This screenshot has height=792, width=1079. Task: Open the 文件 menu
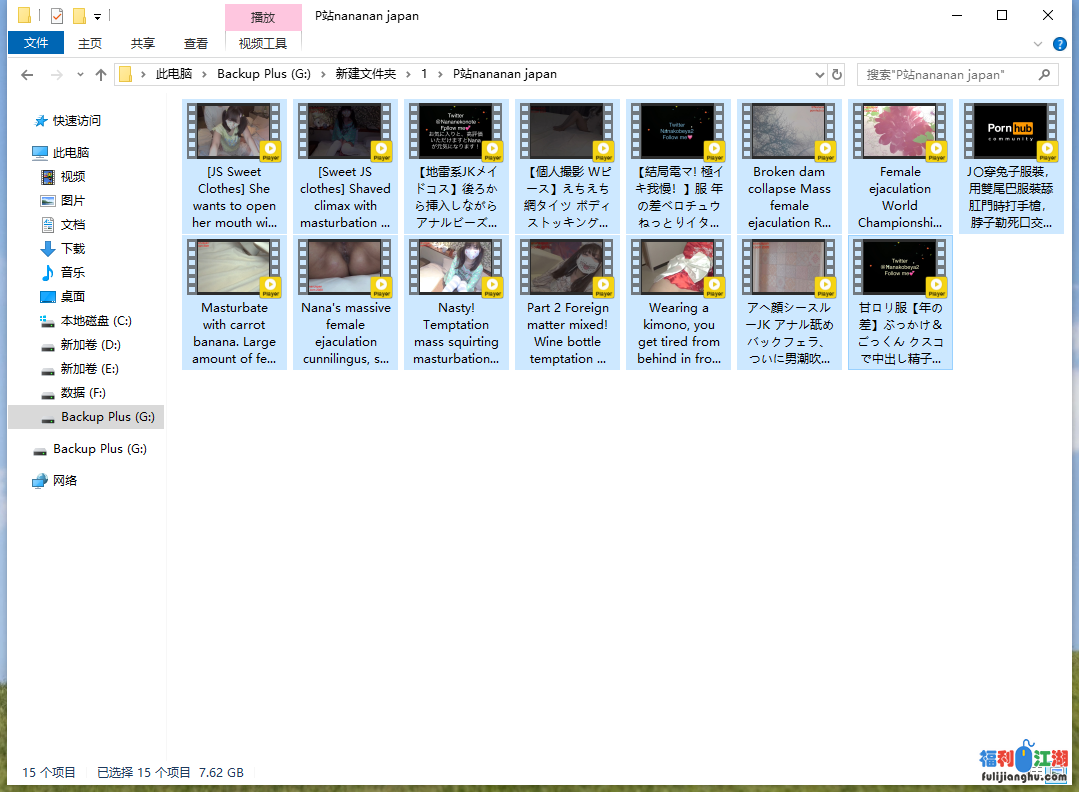click(x=36, y=43)
